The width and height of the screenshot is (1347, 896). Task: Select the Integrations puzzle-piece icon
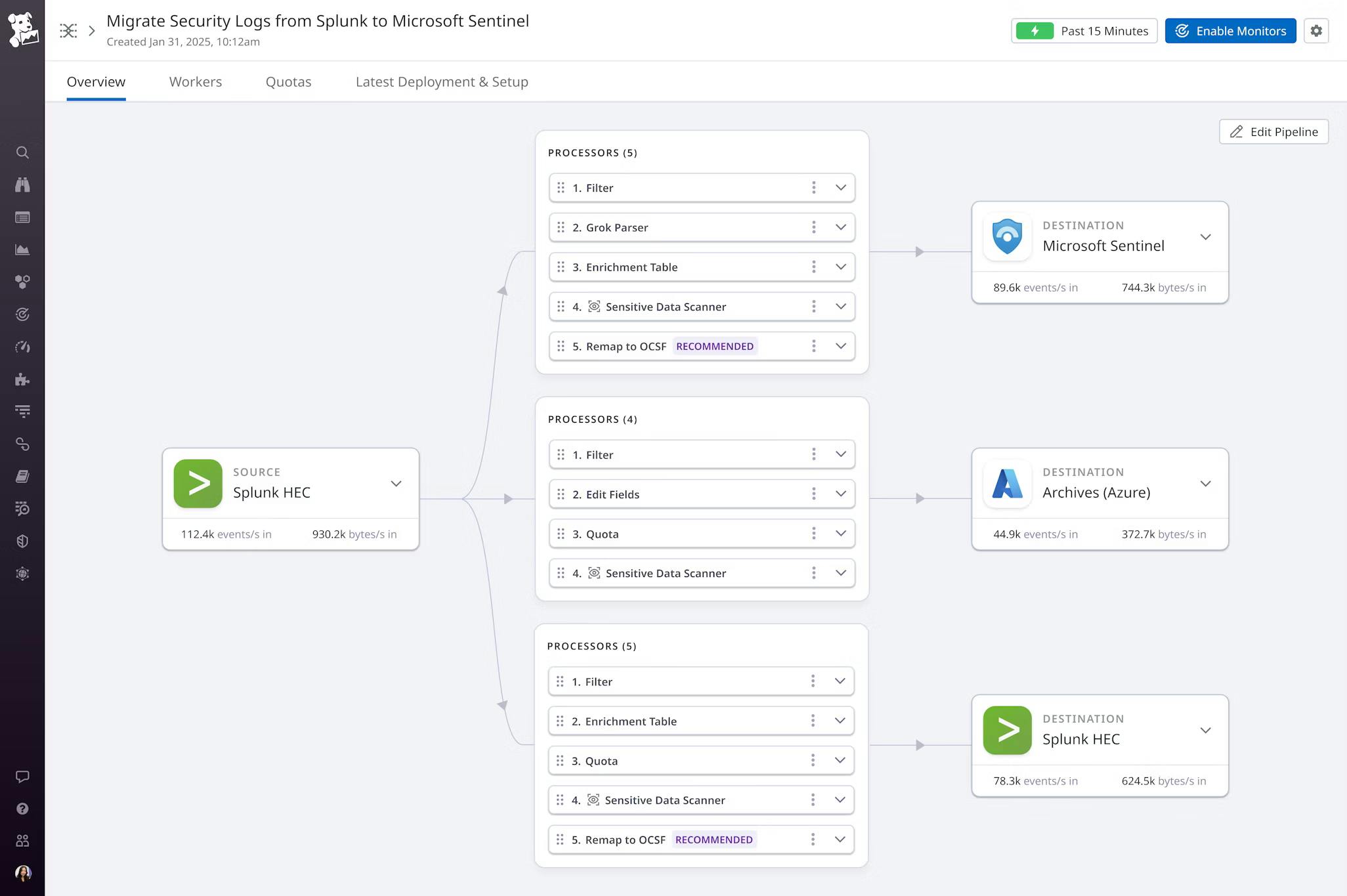(22, 379)
